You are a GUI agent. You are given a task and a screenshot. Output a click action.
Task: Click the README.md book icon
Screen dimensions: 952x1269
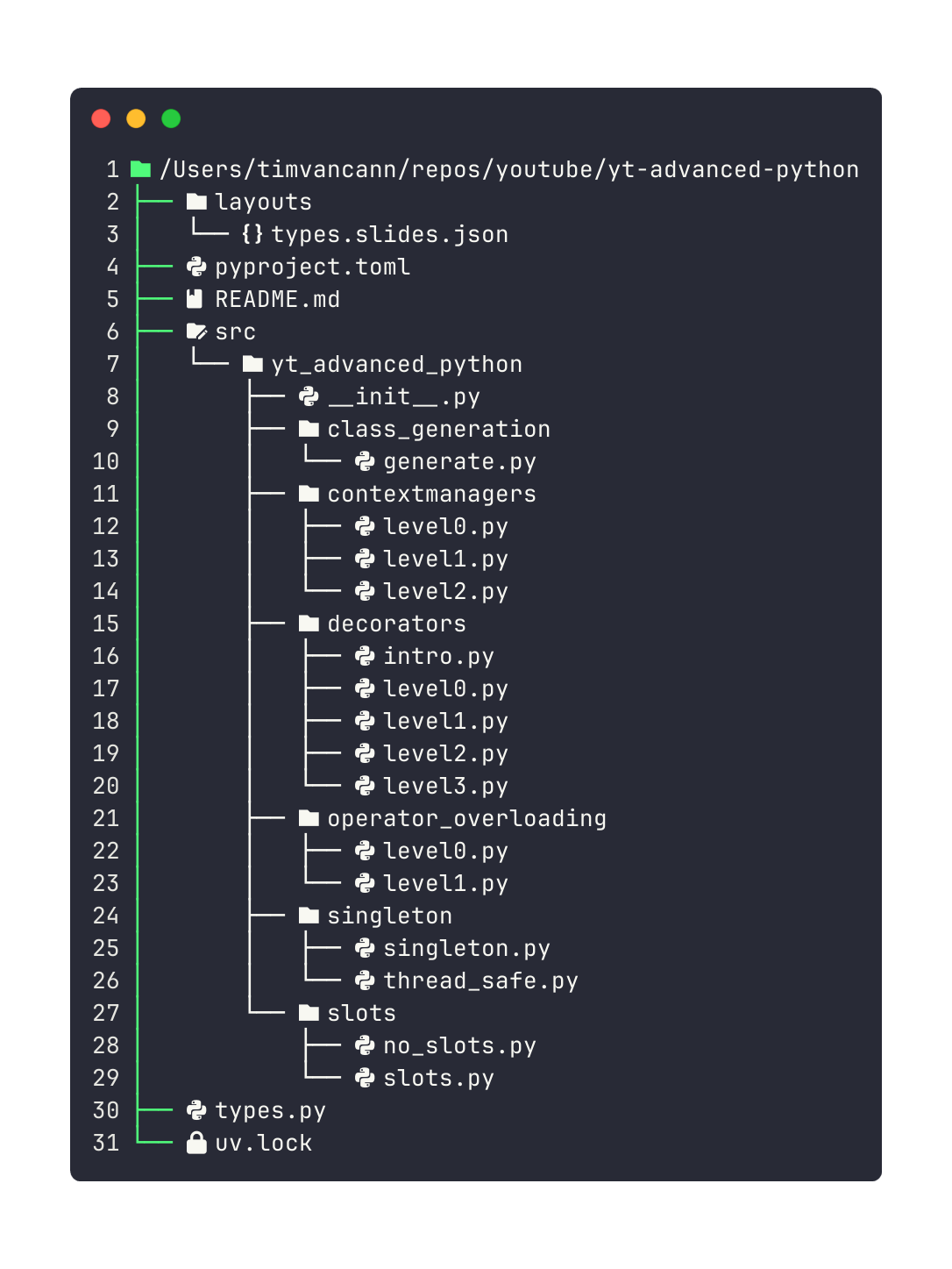click(x=195, y=299)
